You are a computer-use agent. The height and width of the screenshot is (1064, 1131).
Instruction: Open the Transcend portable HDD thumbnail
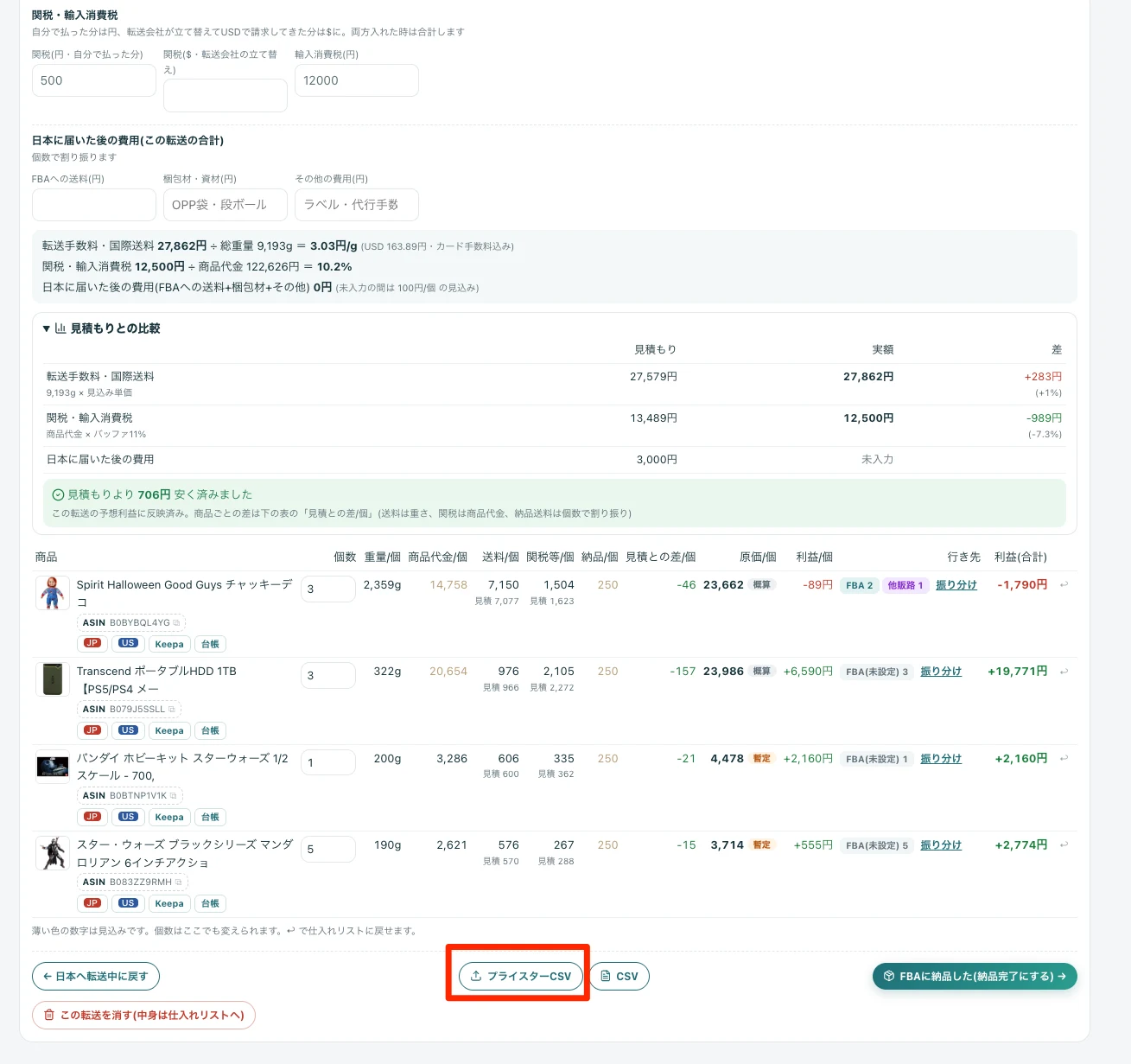click(53, 679)
